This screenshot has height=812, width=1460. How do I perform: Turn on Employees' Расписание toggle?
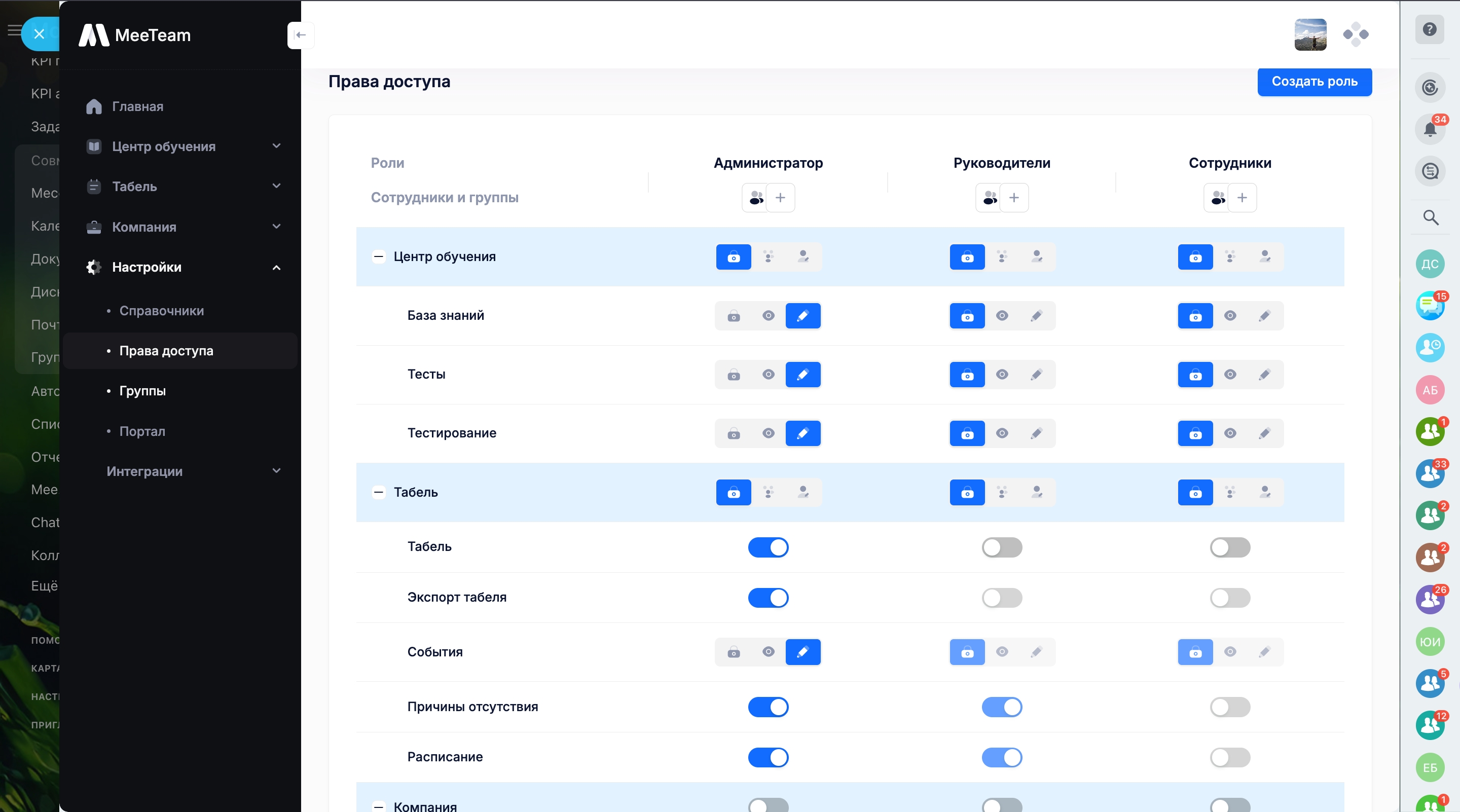1229,757
